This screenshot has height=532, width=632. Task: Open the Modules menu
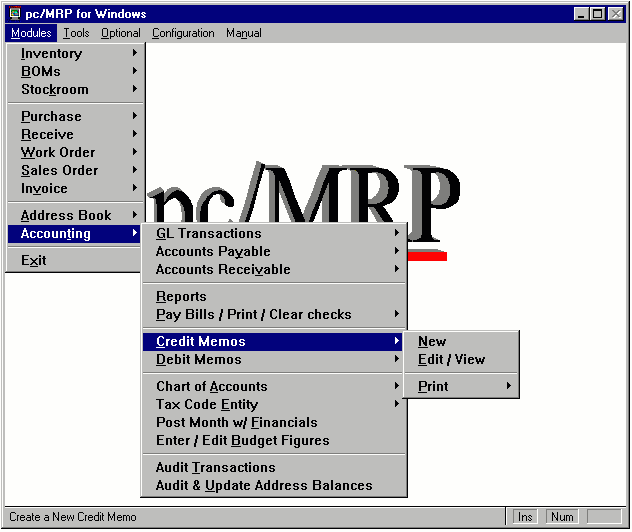coord(31,33)
